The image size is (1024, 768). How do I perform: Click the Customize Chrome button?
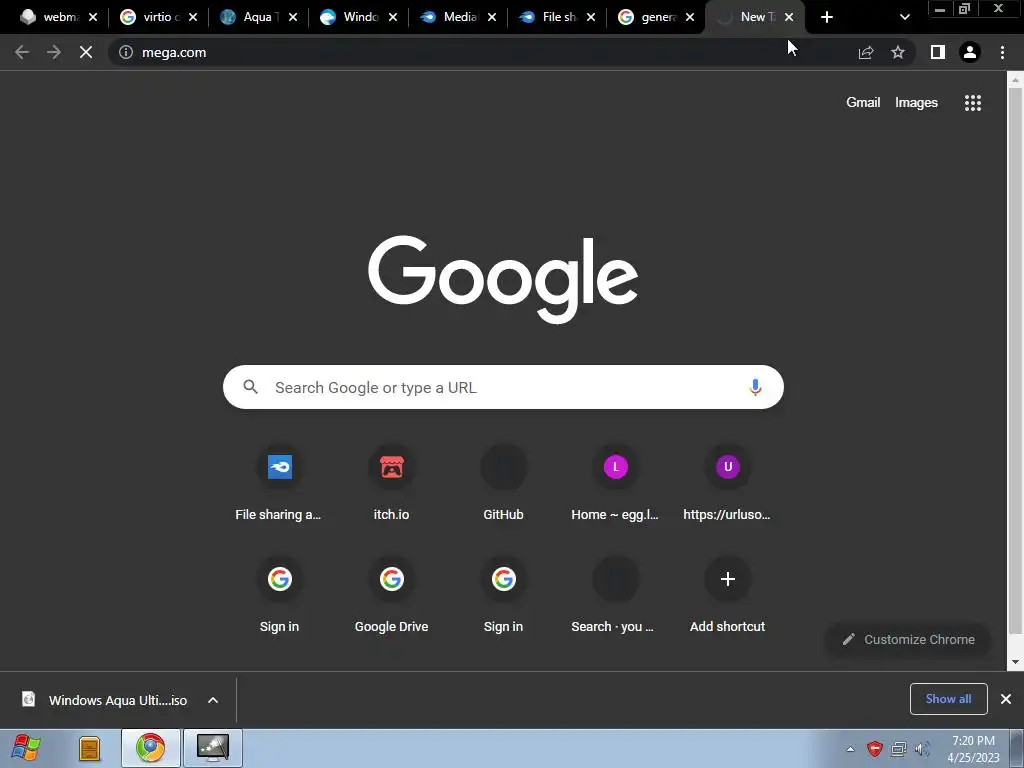pyautogui.click(x=908, y=639)
